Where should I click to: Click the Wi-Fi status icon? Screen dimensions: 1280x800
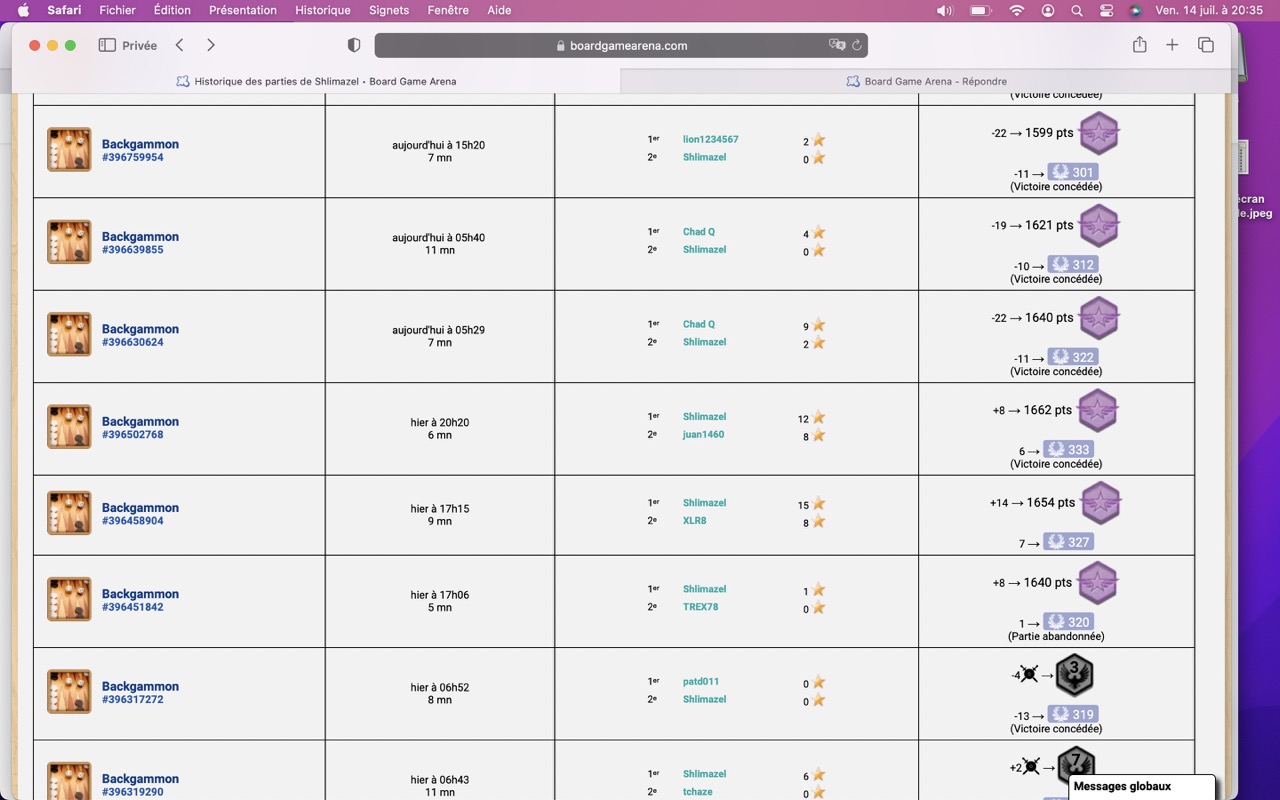click(x=1017, y=10)
